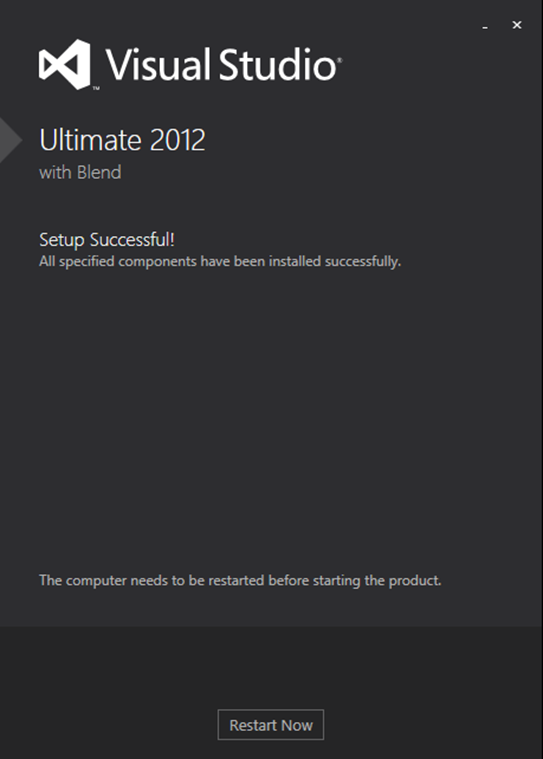Click the gray arrow on the left edge
This screenshot has height=759, width=543.
11,140
